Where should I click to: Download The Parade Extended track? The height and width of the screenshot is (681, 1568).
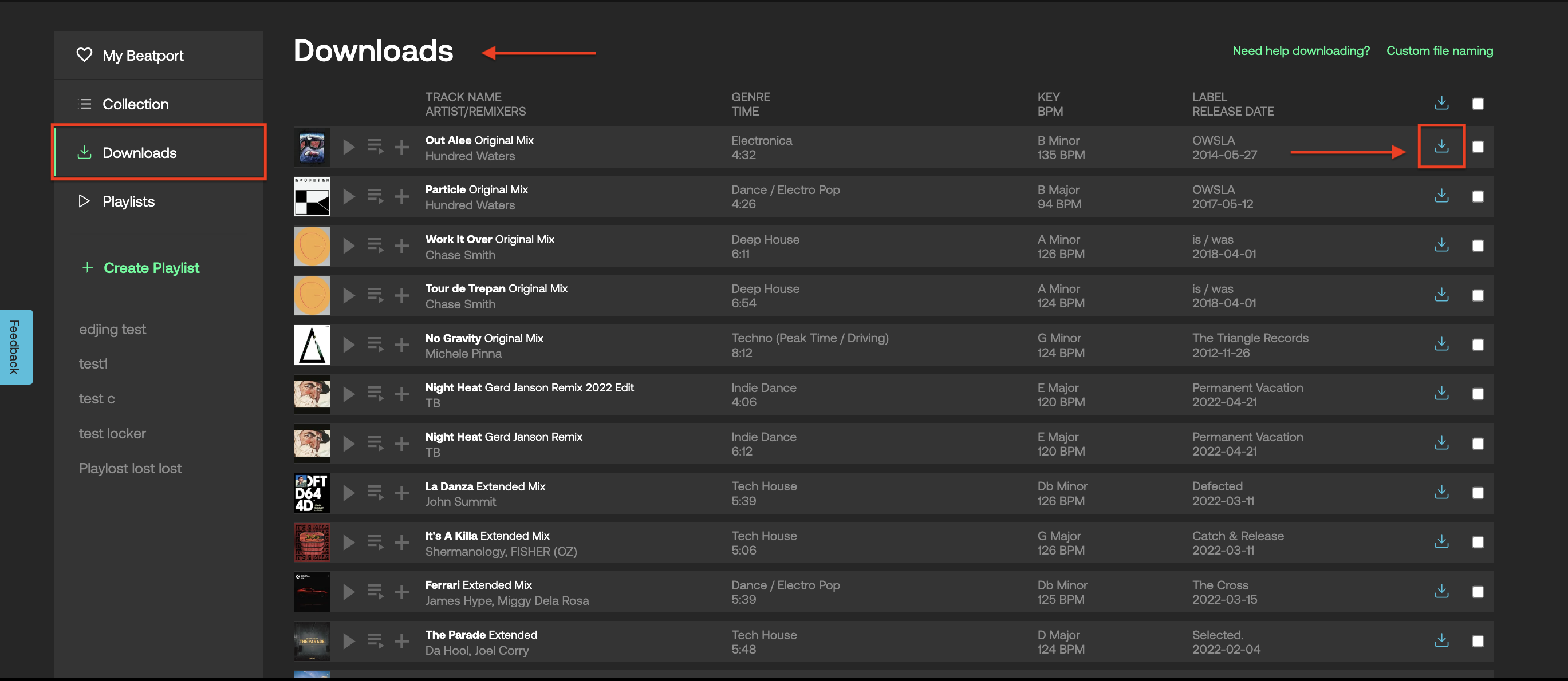1441,640
